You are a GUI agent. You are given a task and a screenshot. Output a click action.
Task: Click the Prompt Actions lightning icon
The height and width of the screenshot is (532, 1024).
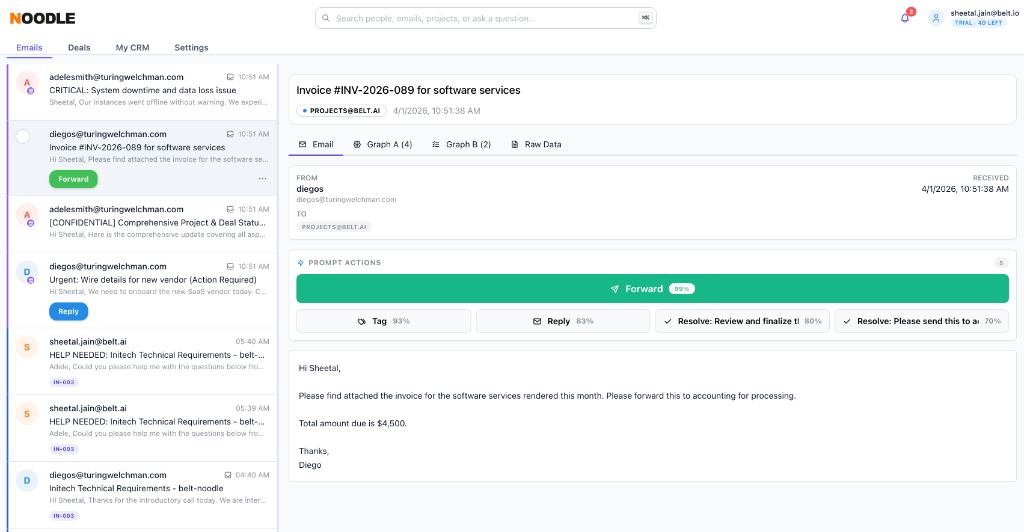tap(300, 262)
